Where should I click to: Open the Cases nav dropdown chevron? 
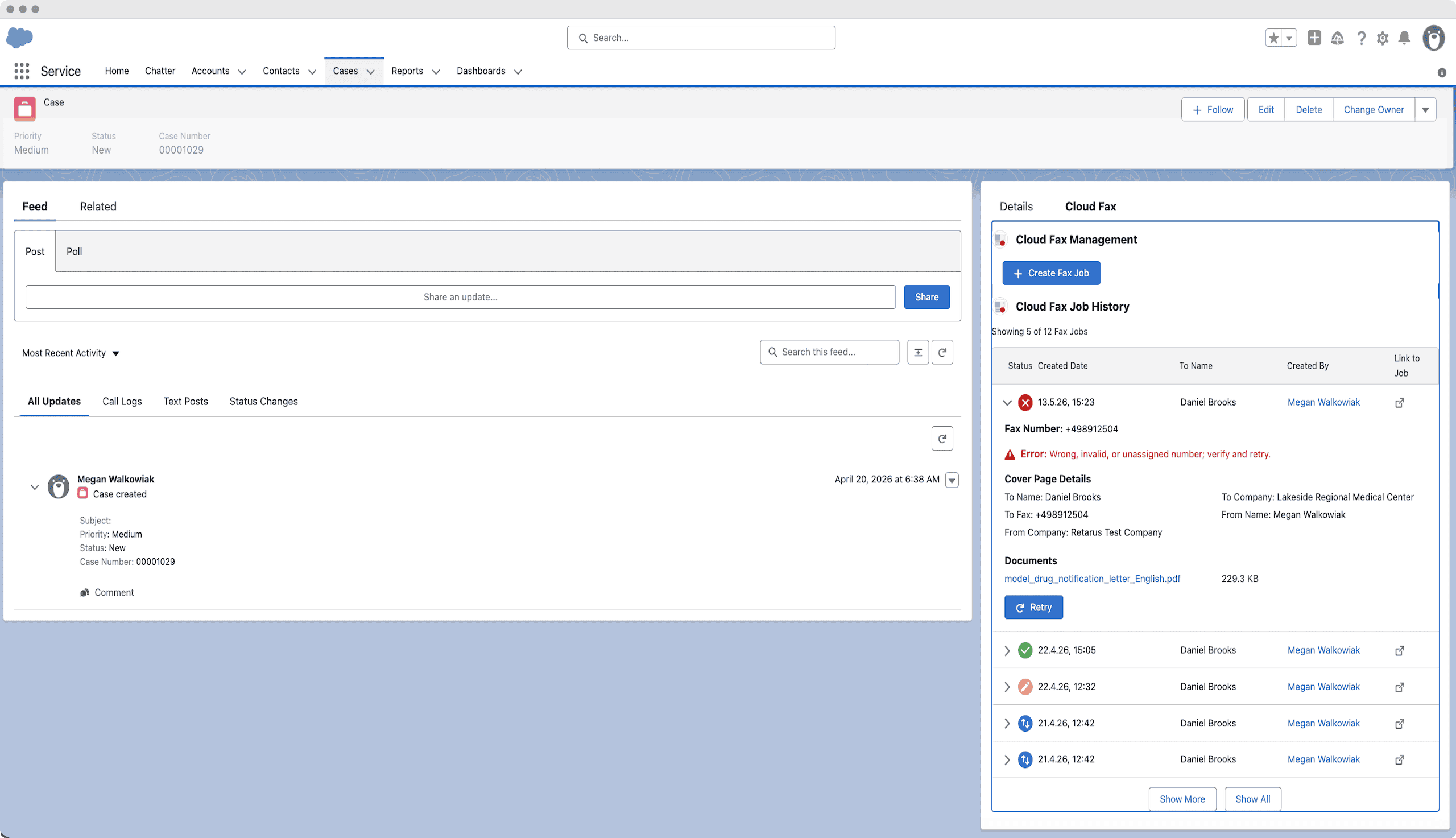coord(371,72)
